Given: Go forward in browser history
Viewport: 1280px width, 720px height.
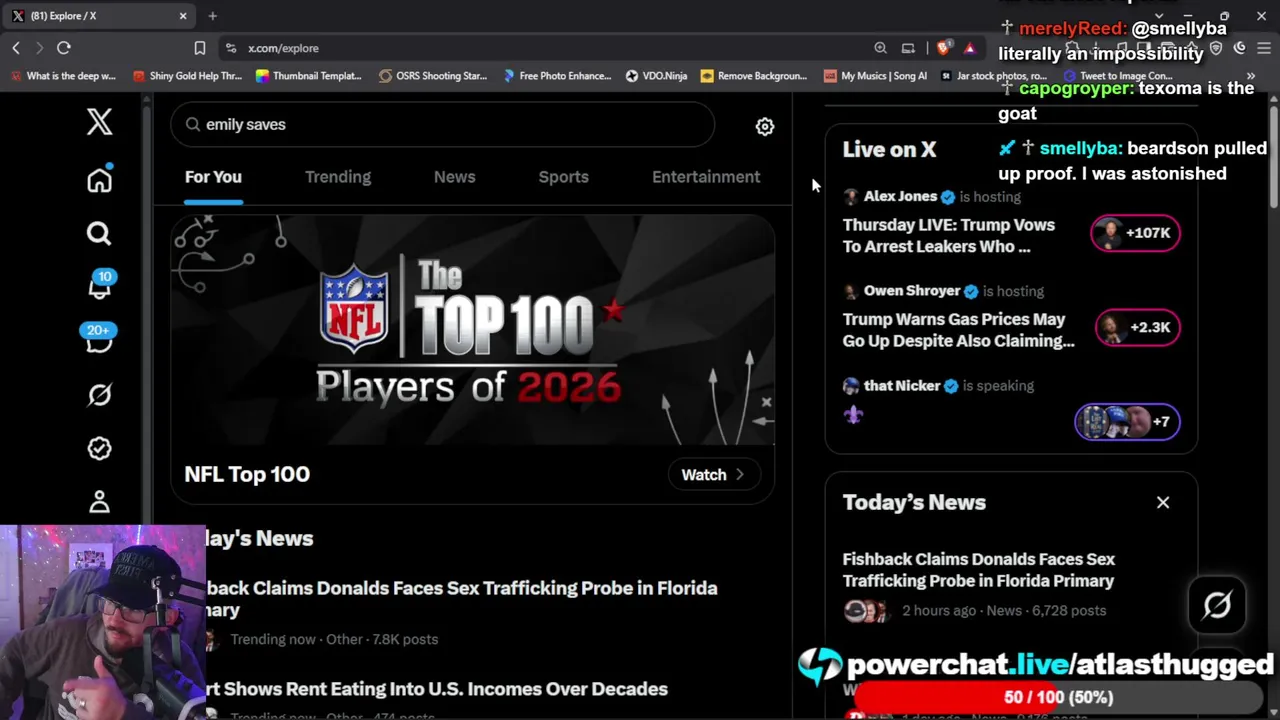Looking at the screenshot, I should (x=39, y=48).
